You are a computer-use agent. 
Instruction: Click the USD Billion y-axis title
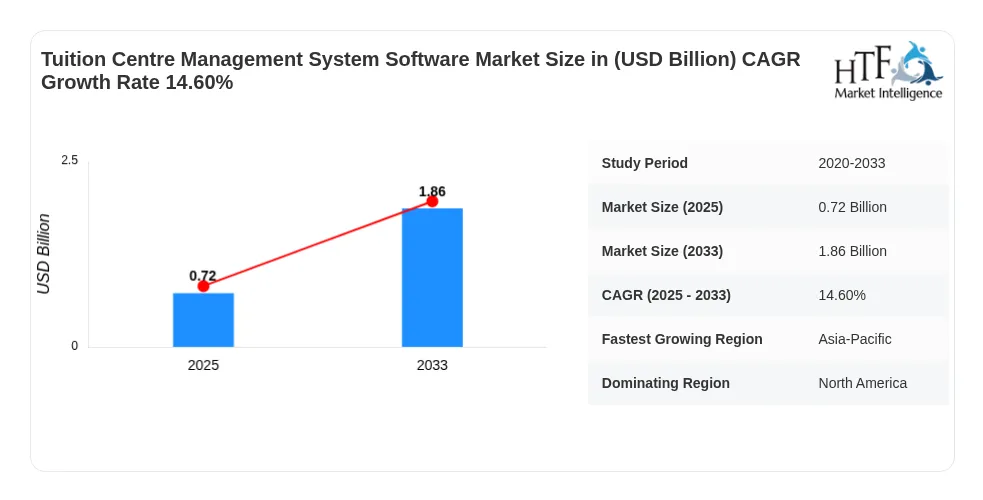(x=43, y=254)
